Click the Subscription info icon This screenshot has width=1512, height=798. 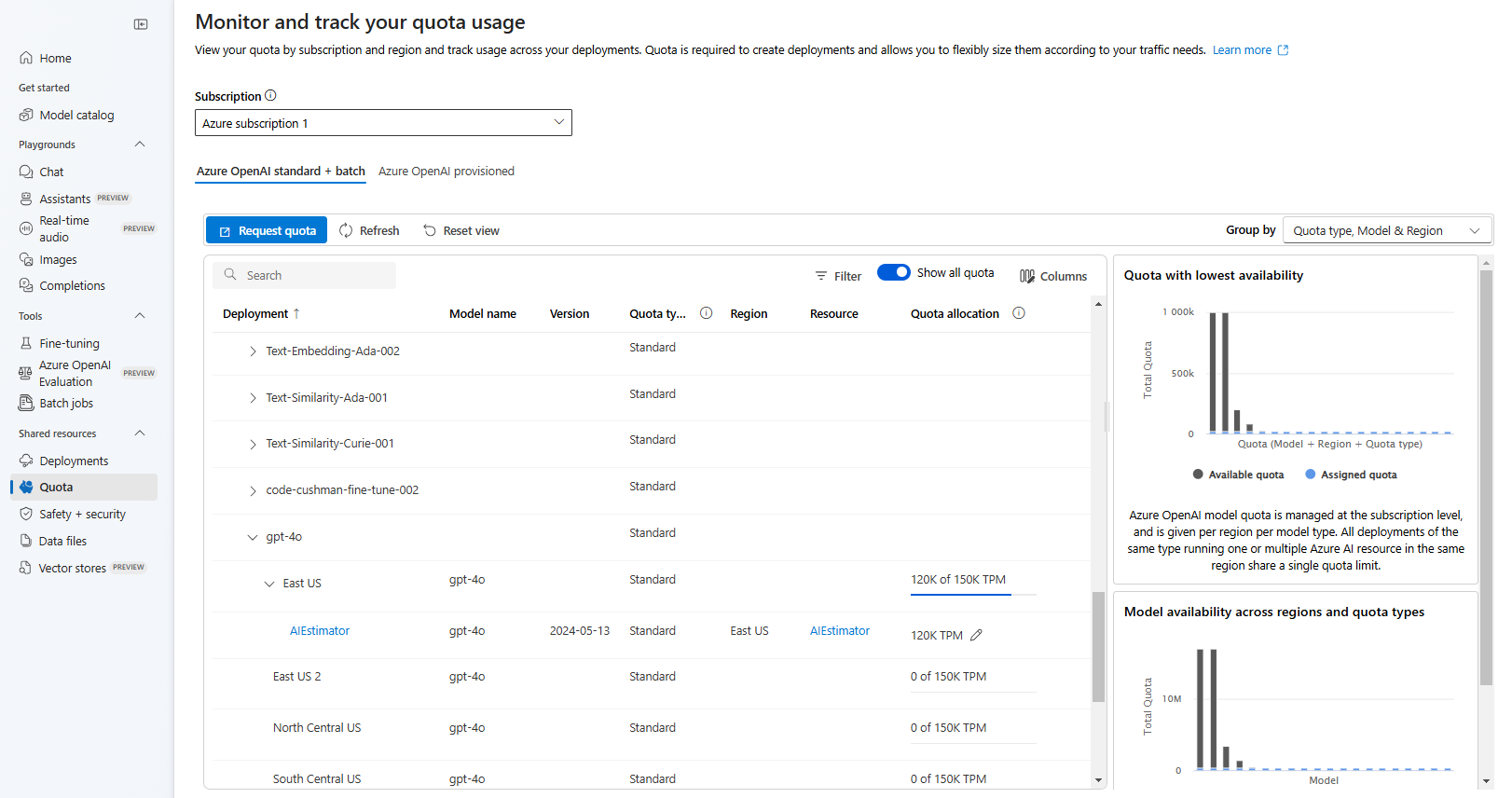[x=270, y=95]
